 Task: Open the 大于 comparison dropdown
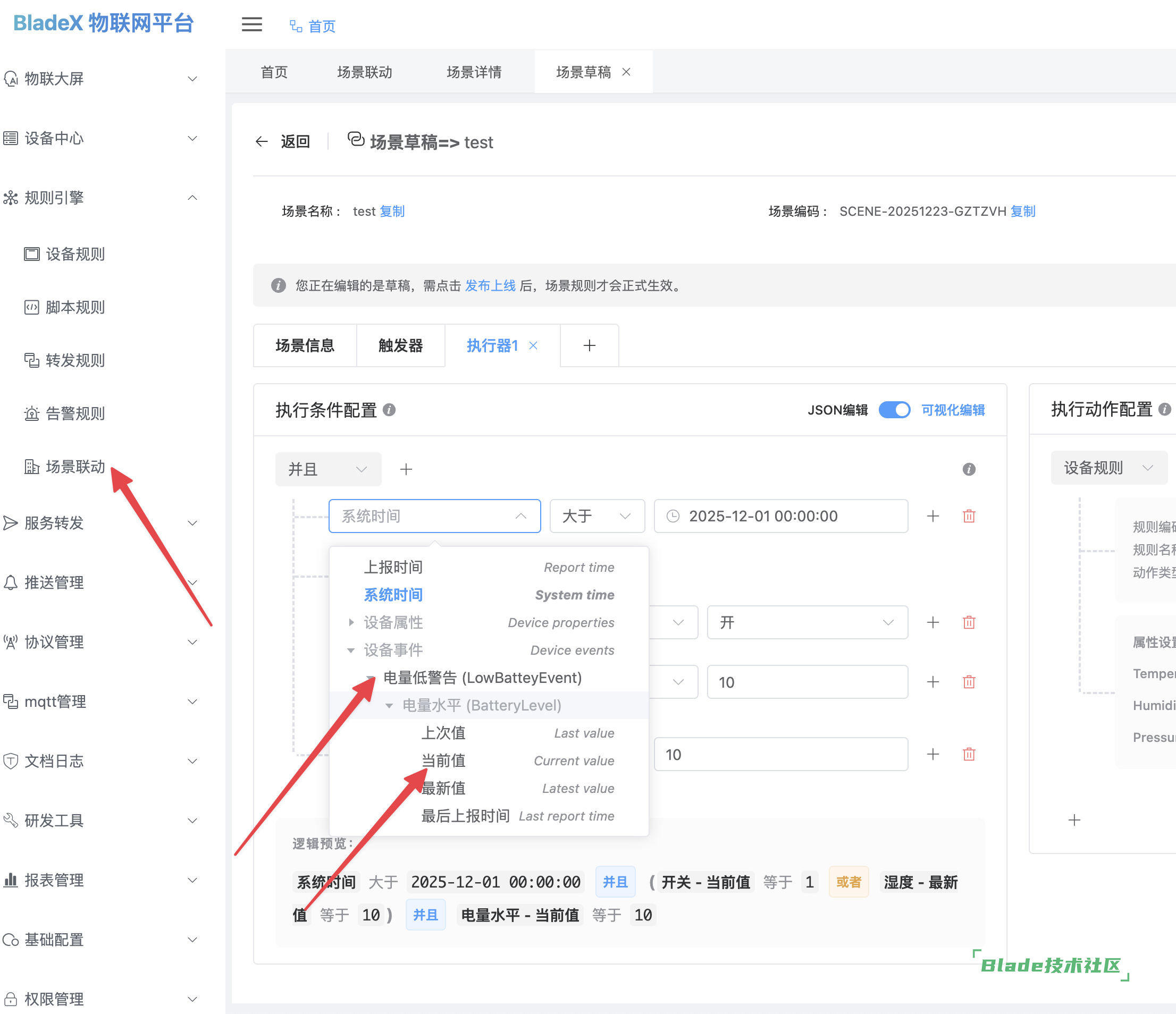tap(597, 516)
